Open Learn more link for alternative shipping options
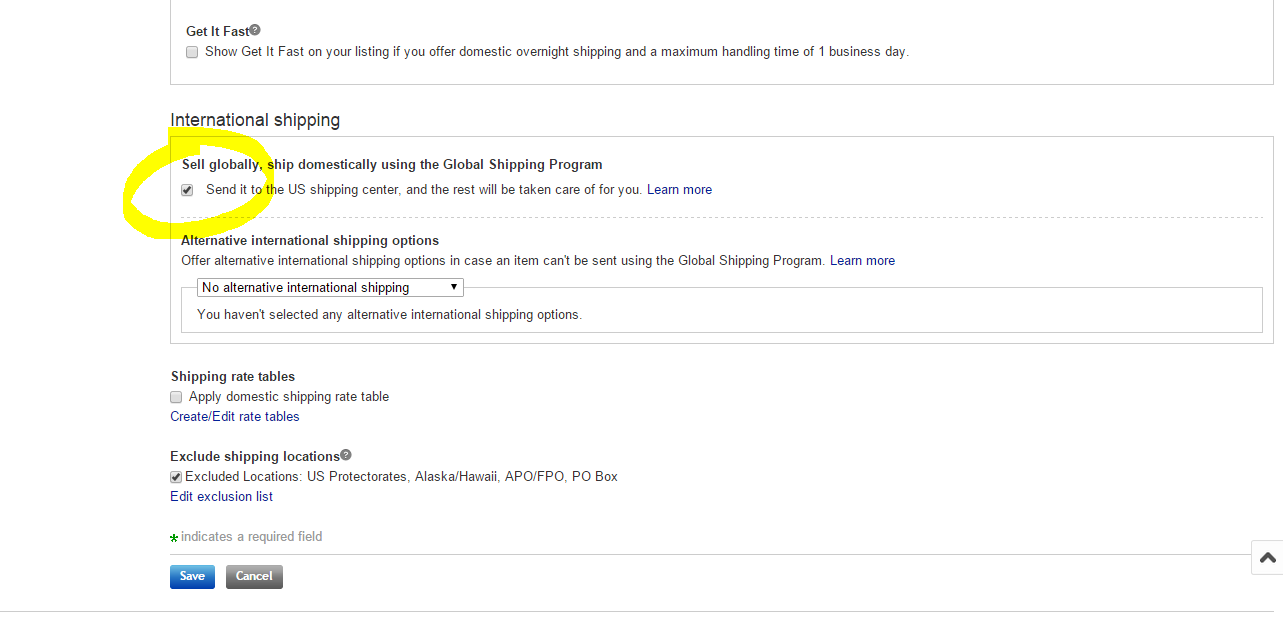The height and width of the screenshot is (628, 1283). pos(862,260)
